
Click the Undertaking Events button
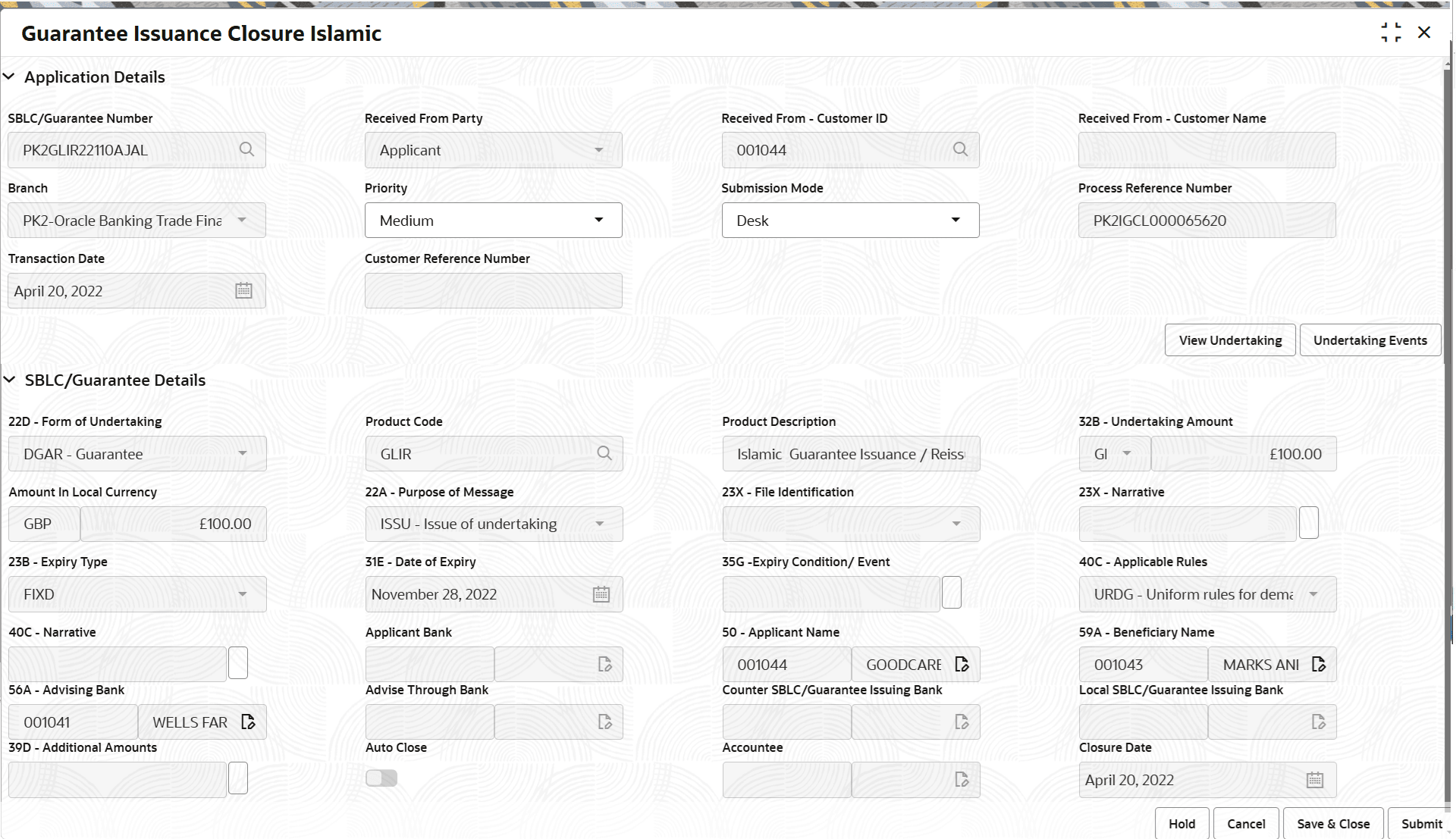pyautogui.click(x=1370, y=340)
